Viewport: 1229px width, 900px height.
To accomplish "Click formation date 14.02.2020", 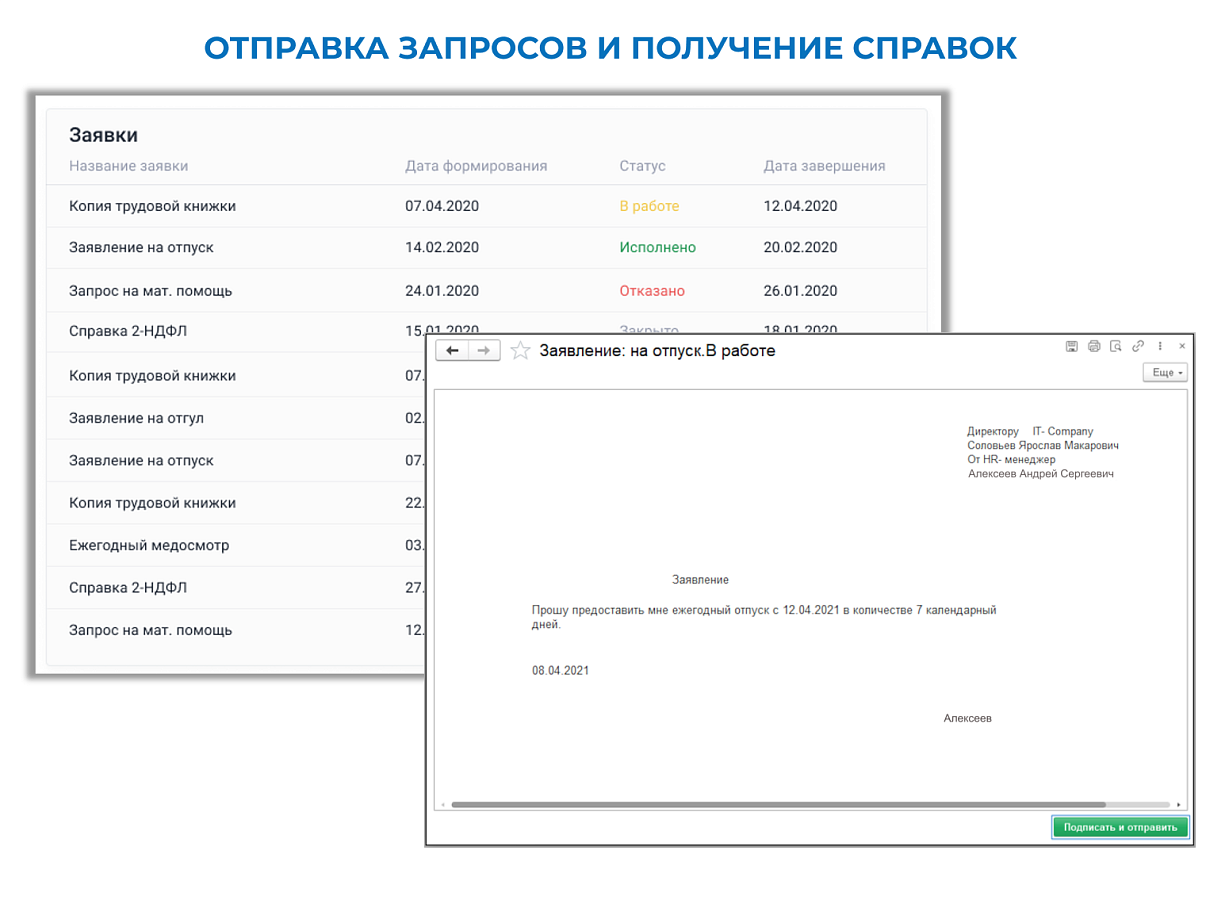I will [x=442, y=247].
